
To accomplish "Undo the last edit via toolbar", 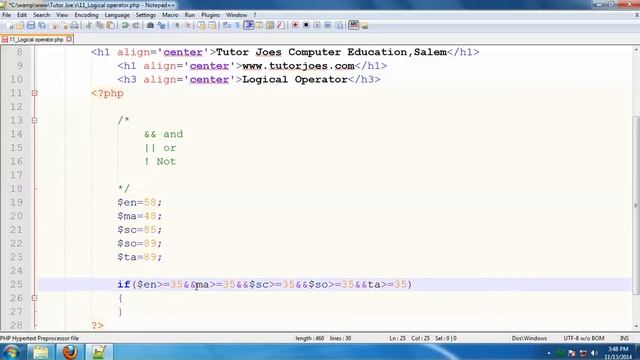I will click(x=125, y=25).
